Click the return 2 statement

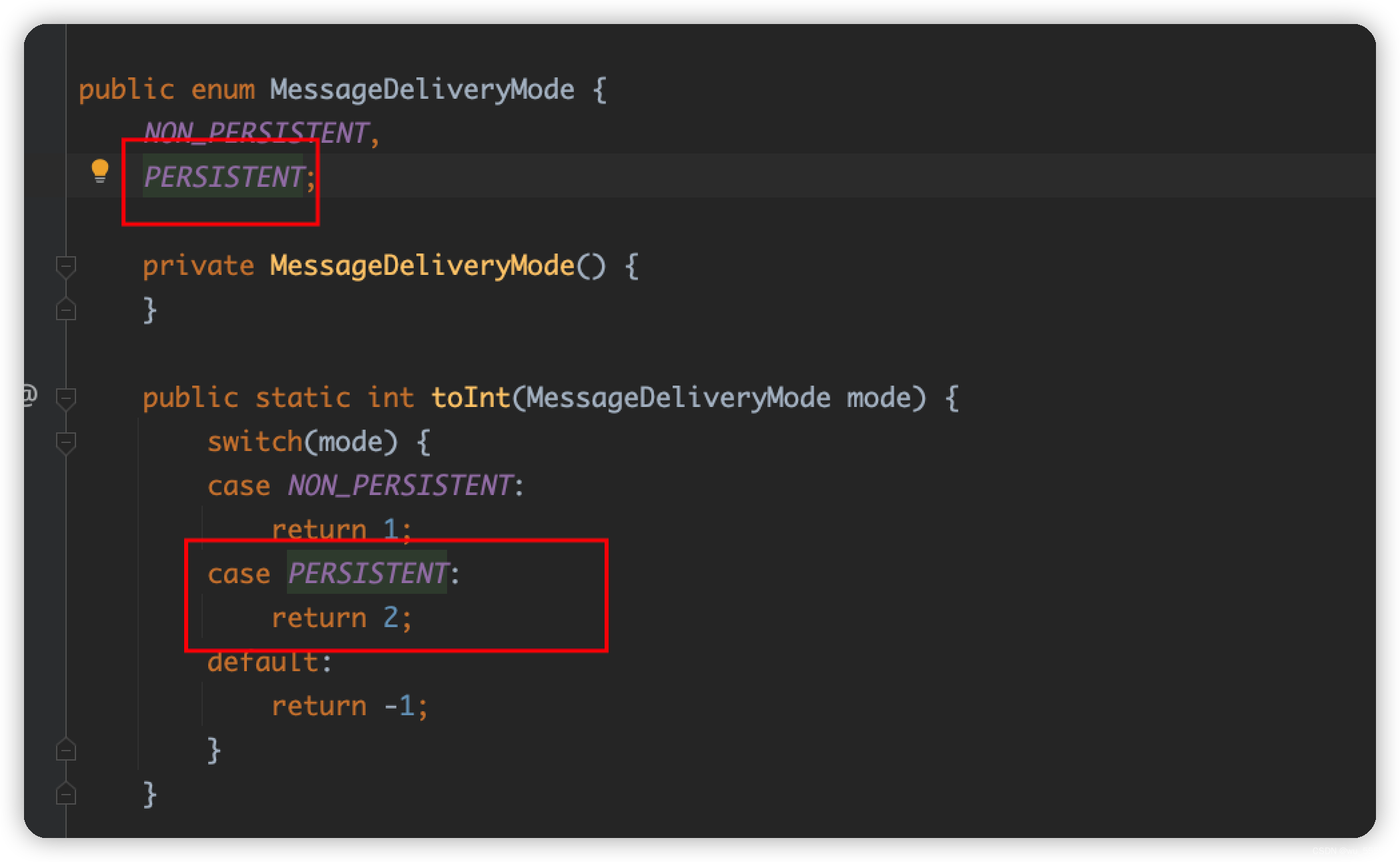342,618
